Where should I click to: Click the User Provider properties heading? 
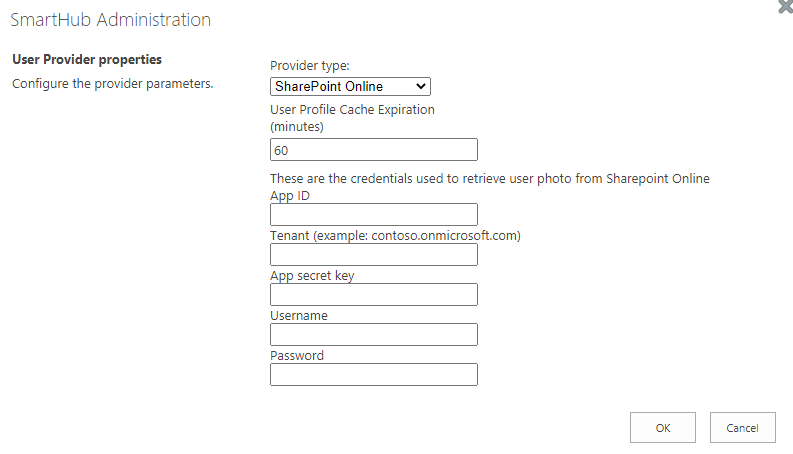(87, 60)
